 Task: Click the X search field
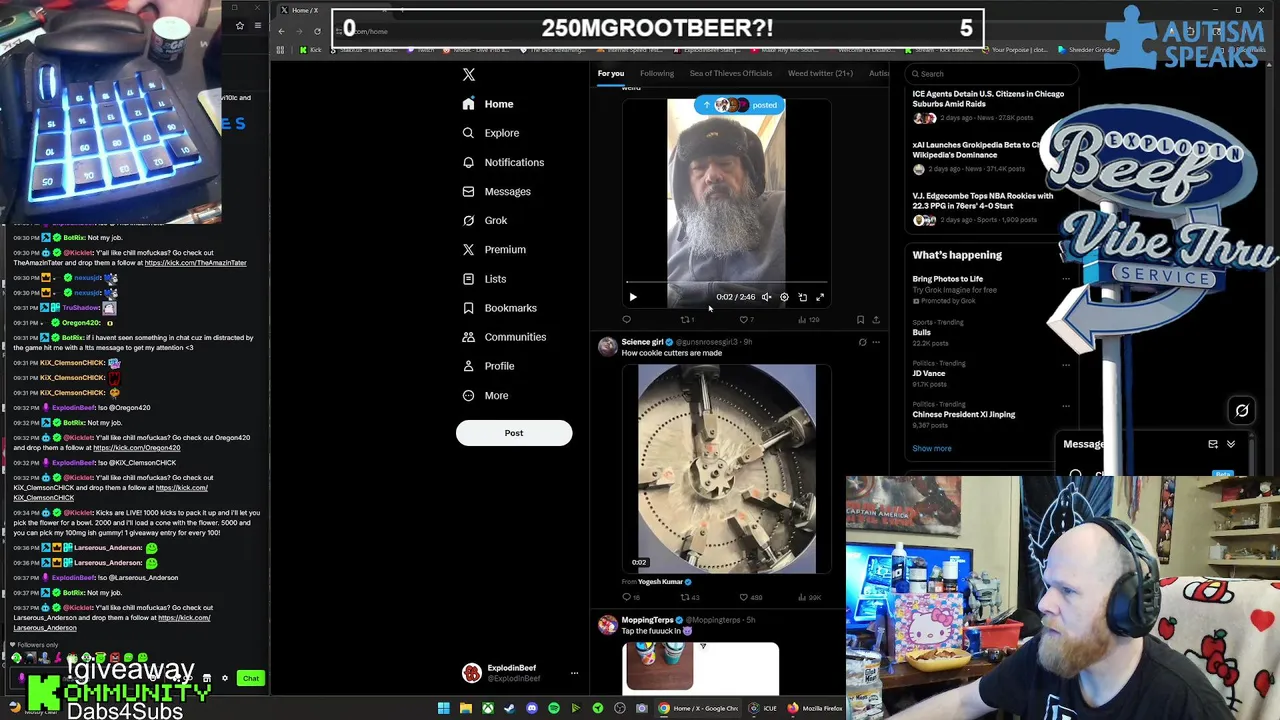click(990, 74)
